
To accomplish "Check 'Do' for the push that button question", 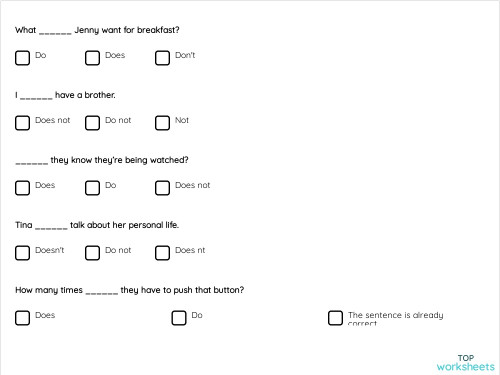I will click(x=179, y=318).
